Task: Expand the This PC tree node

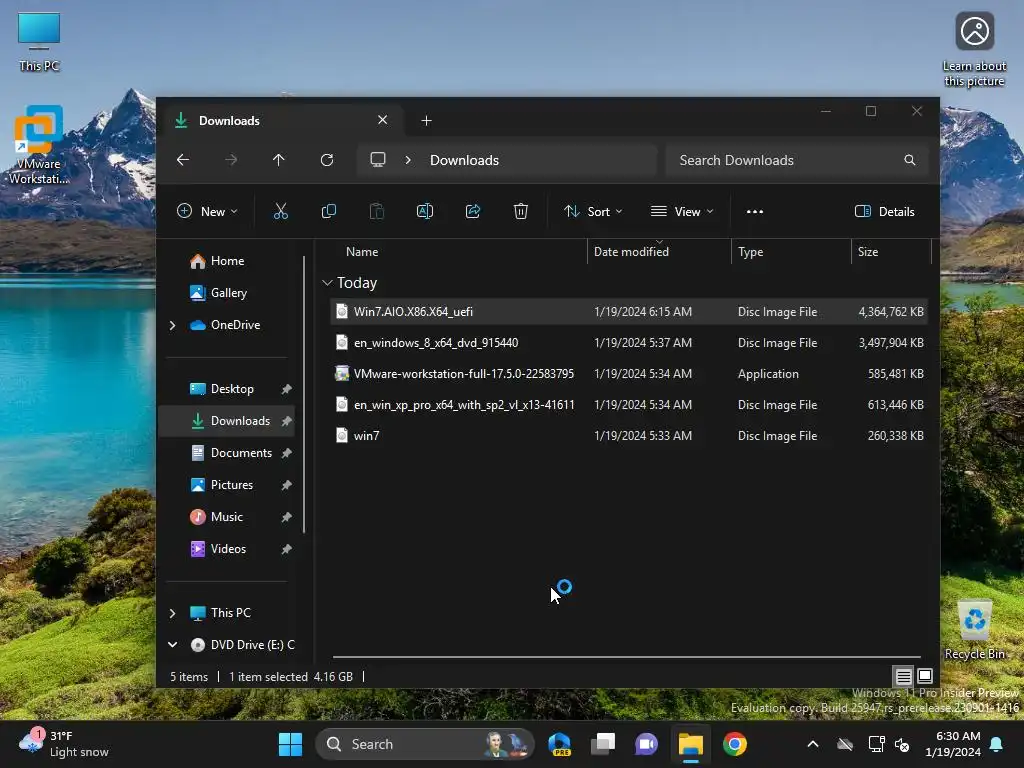Action: click(x=172, y=613)
